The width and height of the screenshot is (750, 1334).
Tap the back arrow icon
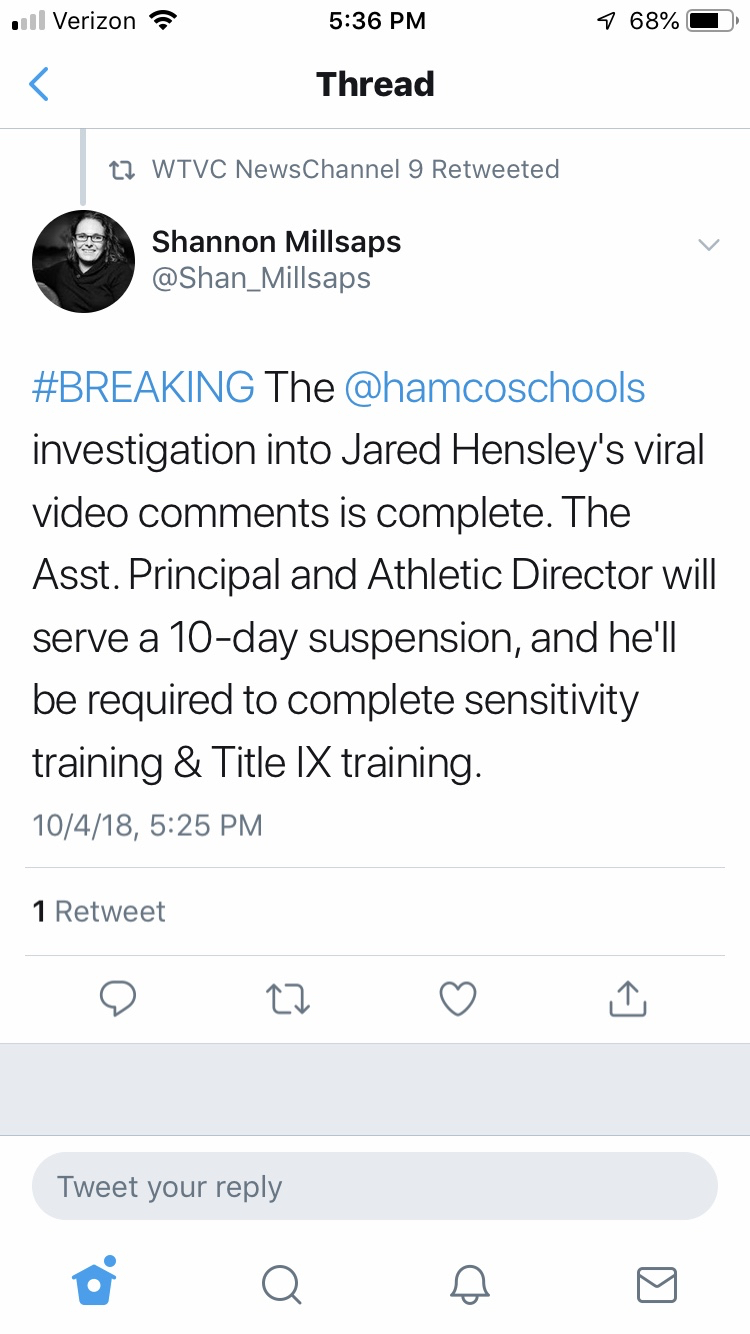pyautogui.click(x=39, y=85)
